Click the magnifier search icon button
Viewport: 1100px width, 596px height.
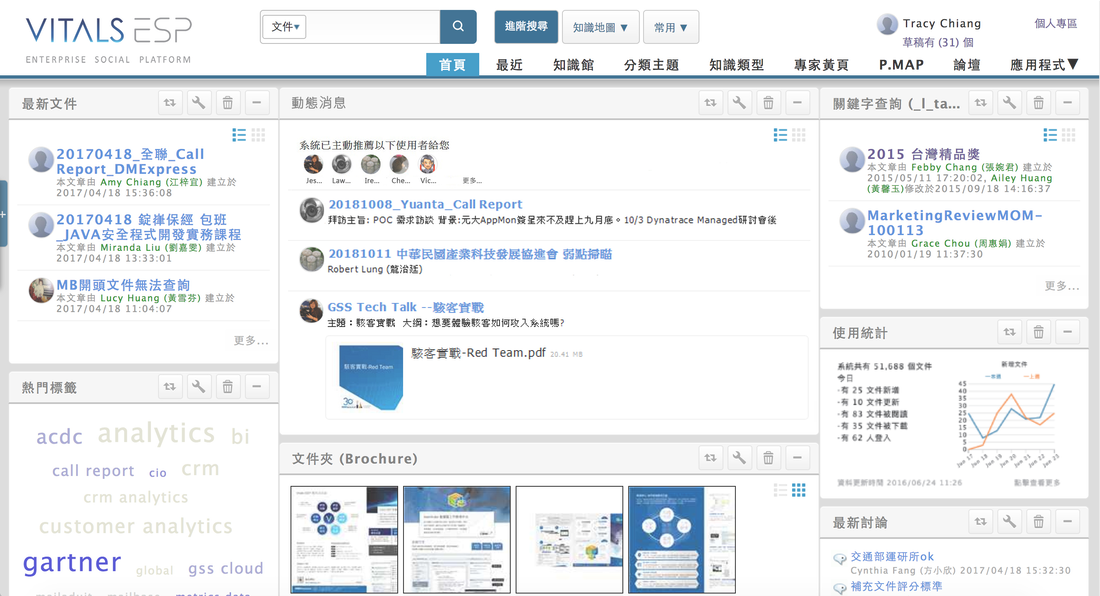click(x=458, y=27)
